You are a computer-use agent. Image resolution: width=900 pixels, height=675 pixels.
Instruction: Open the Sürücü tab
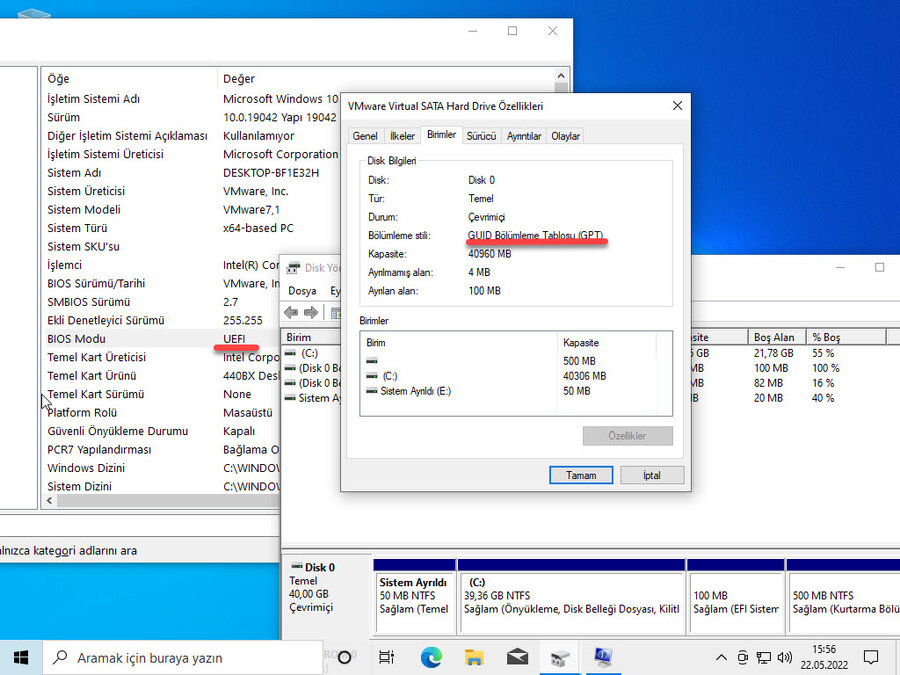pos(481,136)
